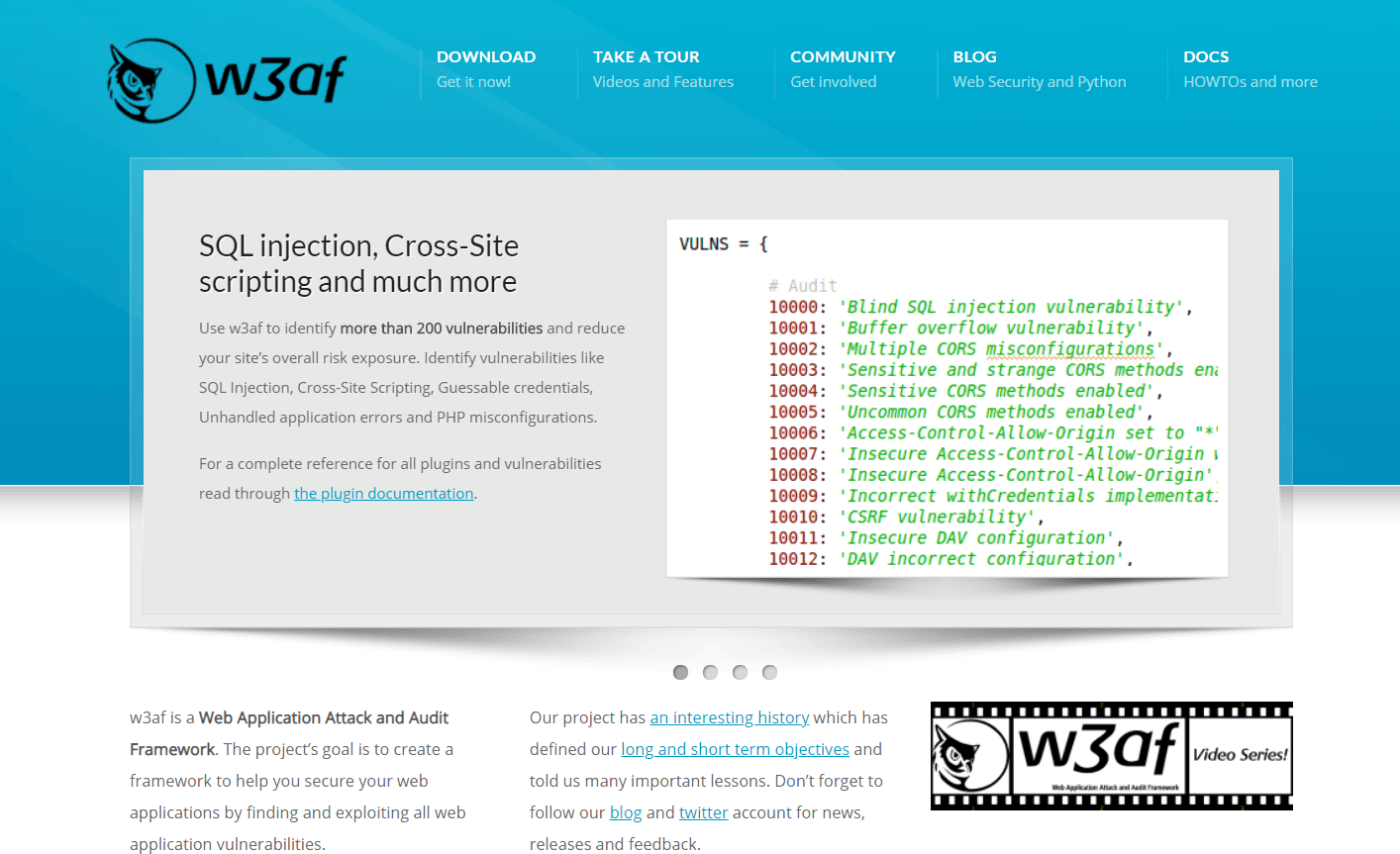Click code line 10011 Insecure DAV configuration
The height and width of the screenshot is (854, 1400).
946,537
